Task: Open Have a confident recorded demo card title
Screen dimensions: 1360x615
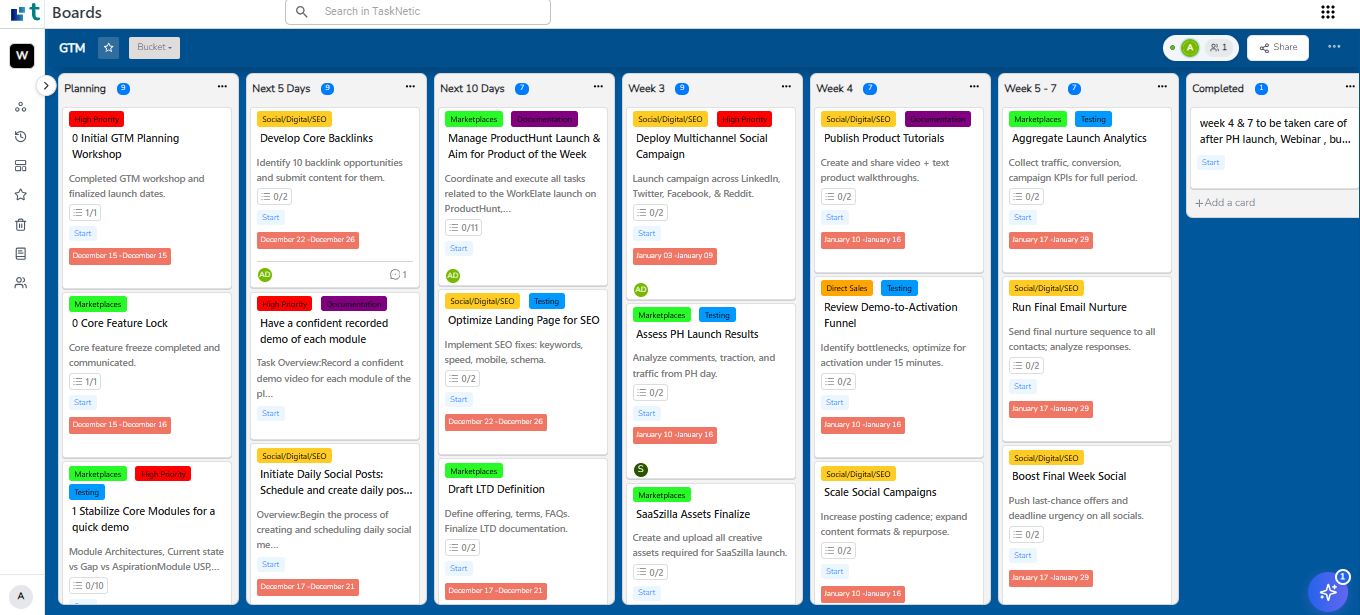Action: coord(324,331)
